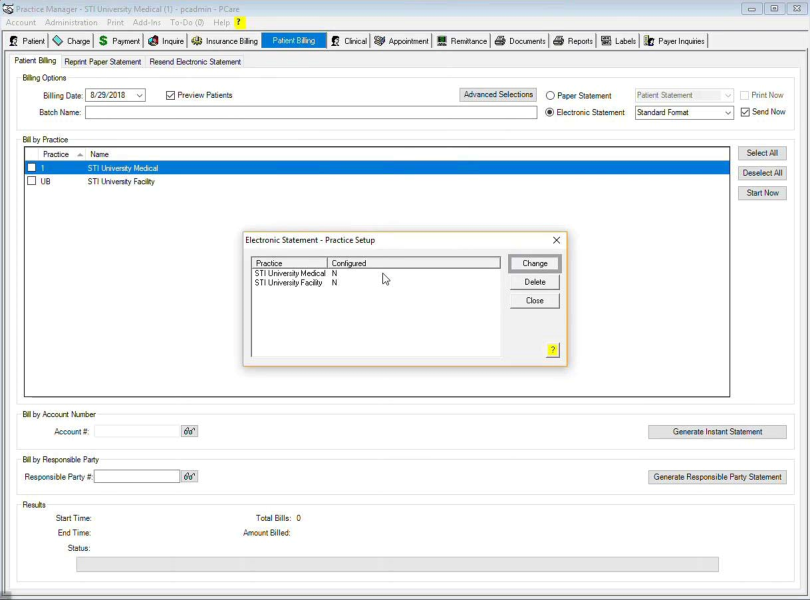
Task: Open the Appointment toolbar icon
Action: tap(380, 41)
